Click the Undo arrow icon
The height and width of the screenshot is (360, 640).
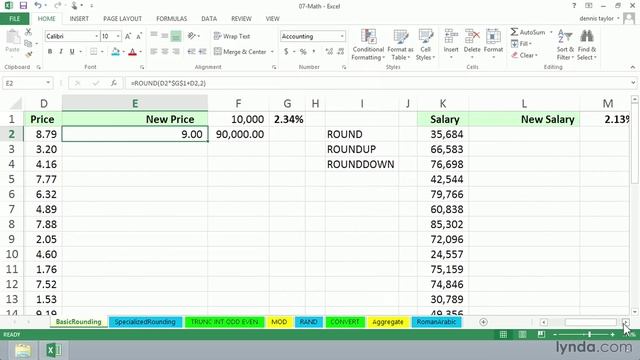click(38, 6)
